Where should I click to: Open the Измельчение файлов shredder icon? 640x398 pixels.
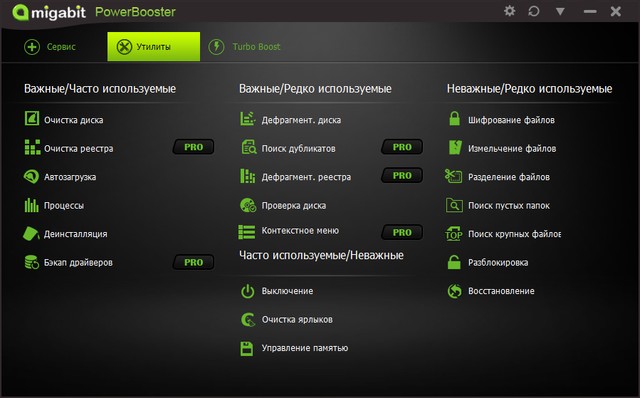[455, 147]
